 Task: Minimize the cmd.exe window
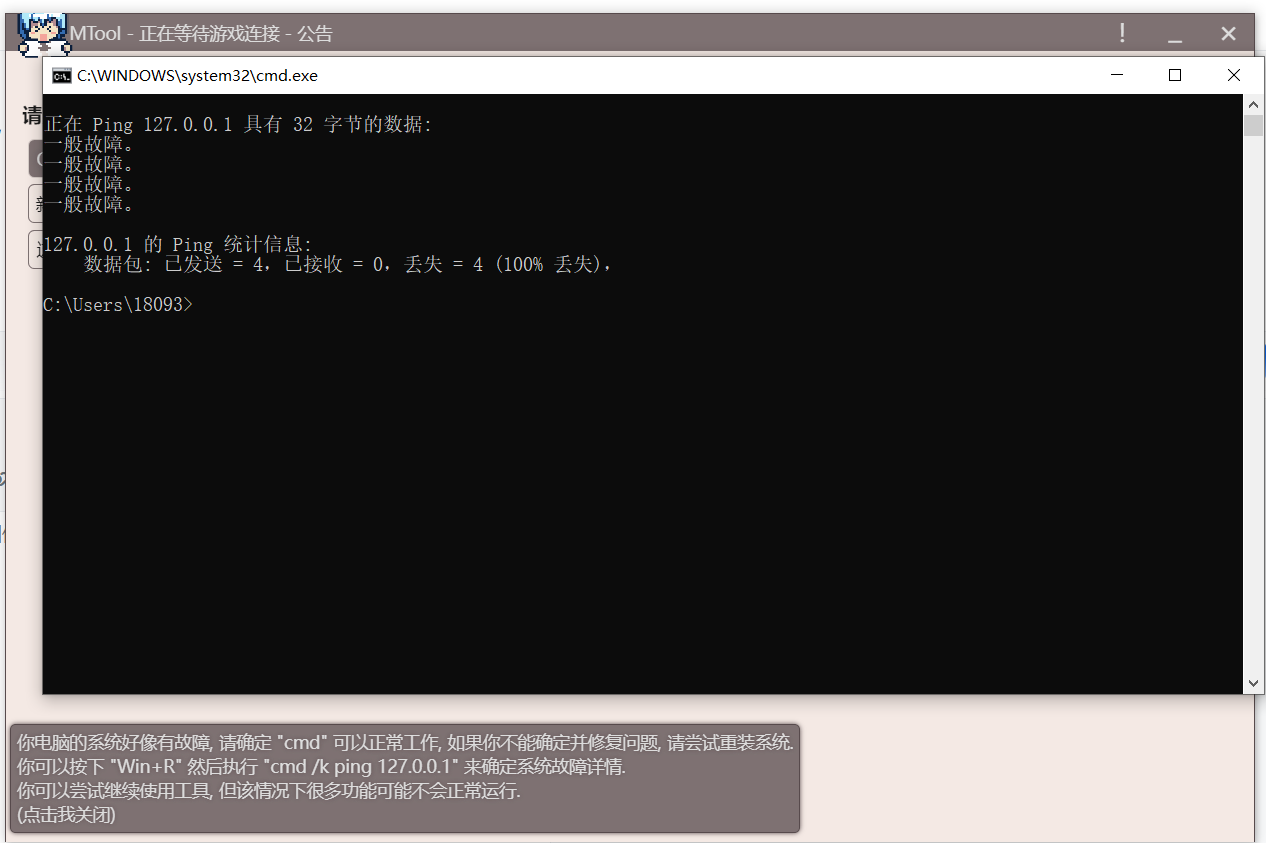tap(1117, 75)
